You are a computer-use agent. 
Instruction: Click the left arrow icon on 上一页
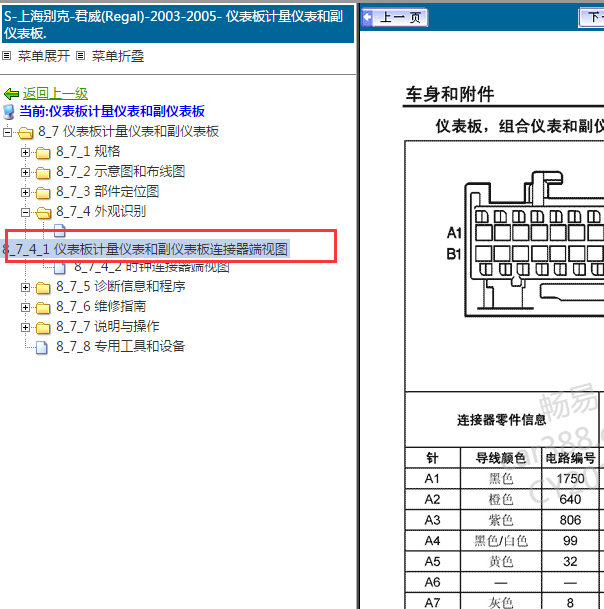click(x=367, y=17)
